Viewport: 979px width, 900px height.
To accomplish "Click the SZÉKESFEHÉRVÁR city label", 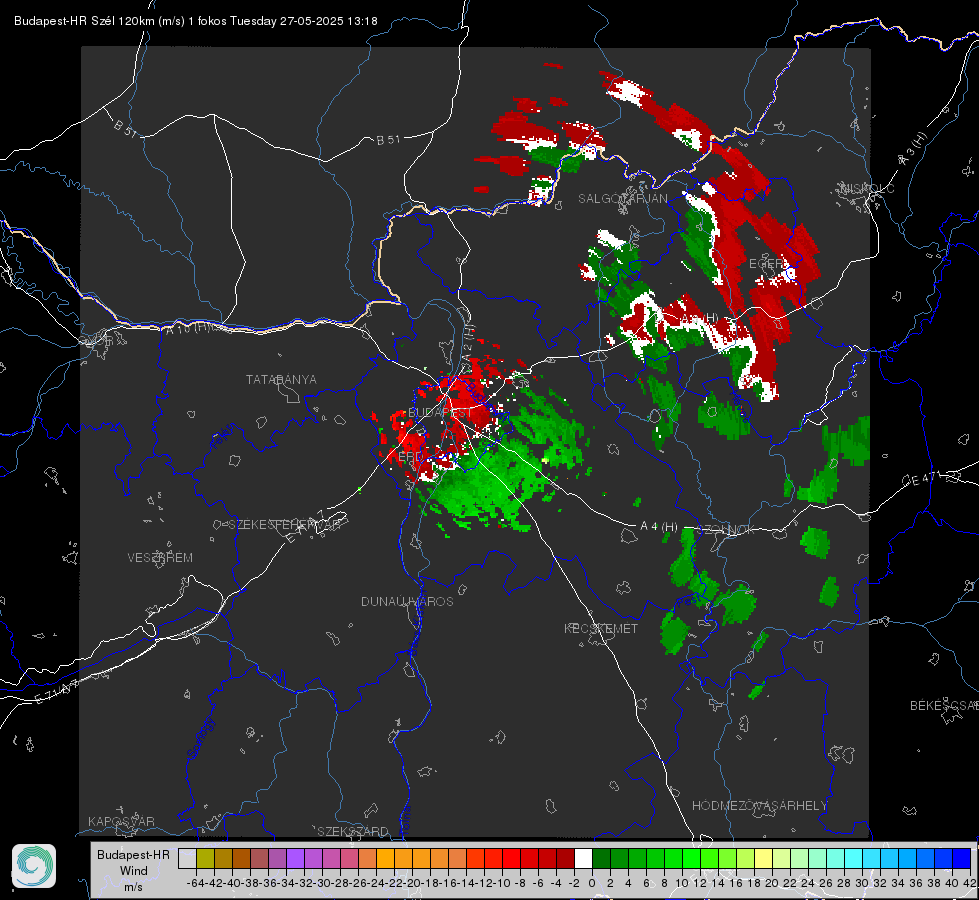I will pyautogui.click(x=285, y=525).
